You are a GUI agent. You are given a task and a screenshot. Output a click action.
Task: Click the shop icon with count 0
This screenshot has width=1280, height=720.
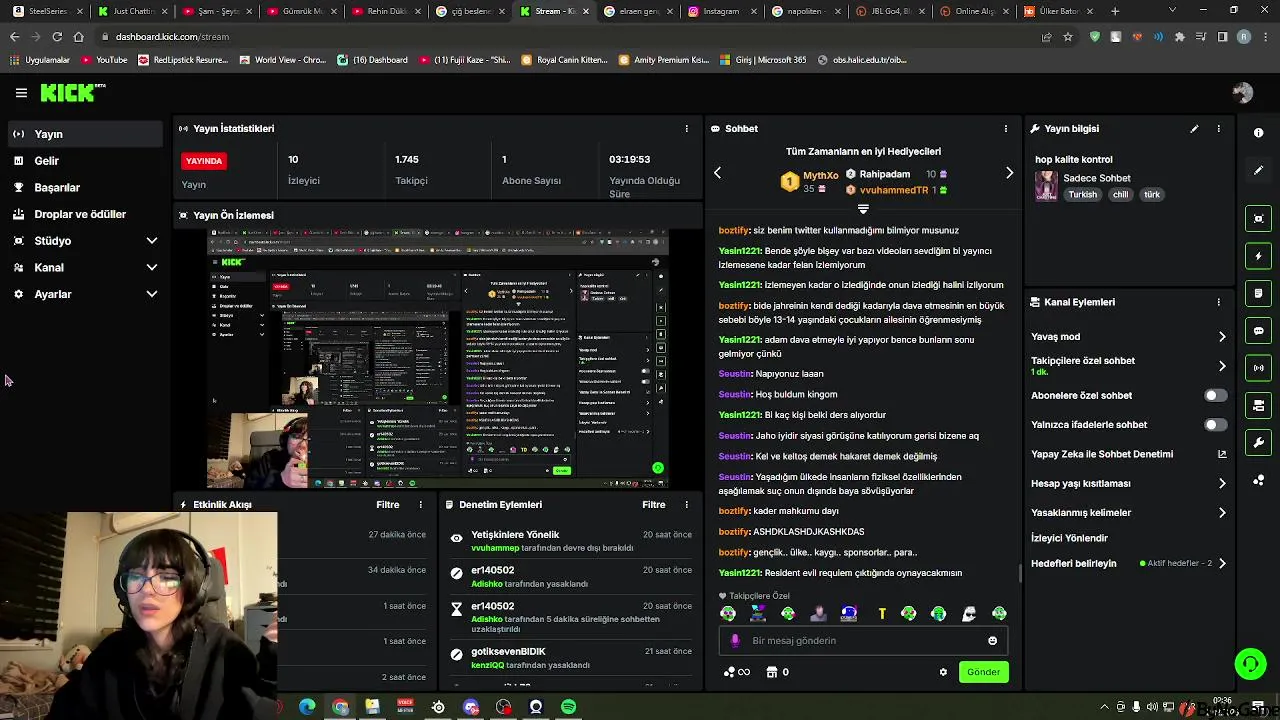tap(777, 672)
